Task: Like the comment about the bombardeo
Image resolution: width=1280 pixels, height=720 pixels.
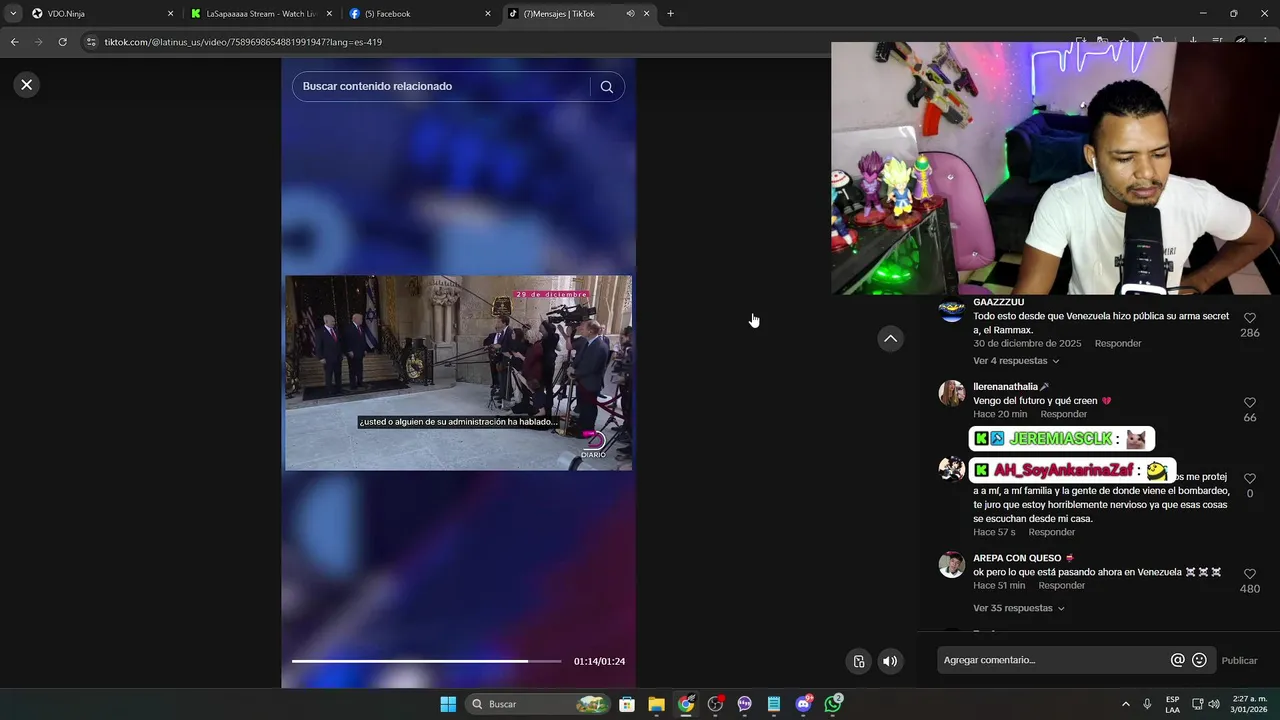Action: tap(1250, 479)
